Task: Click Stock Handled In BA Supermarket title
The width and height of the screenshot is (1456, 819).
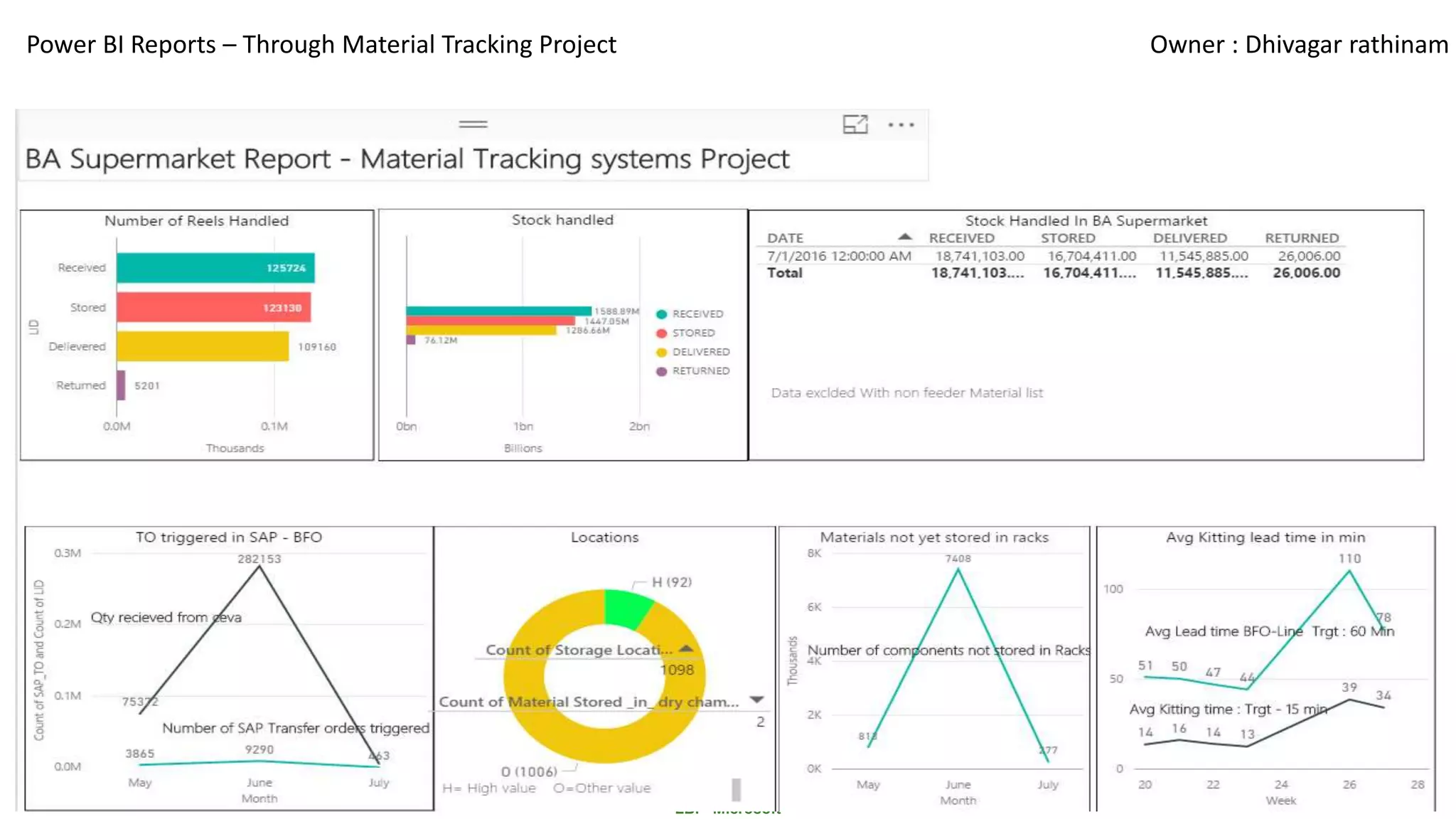Action: point(1086,221)
